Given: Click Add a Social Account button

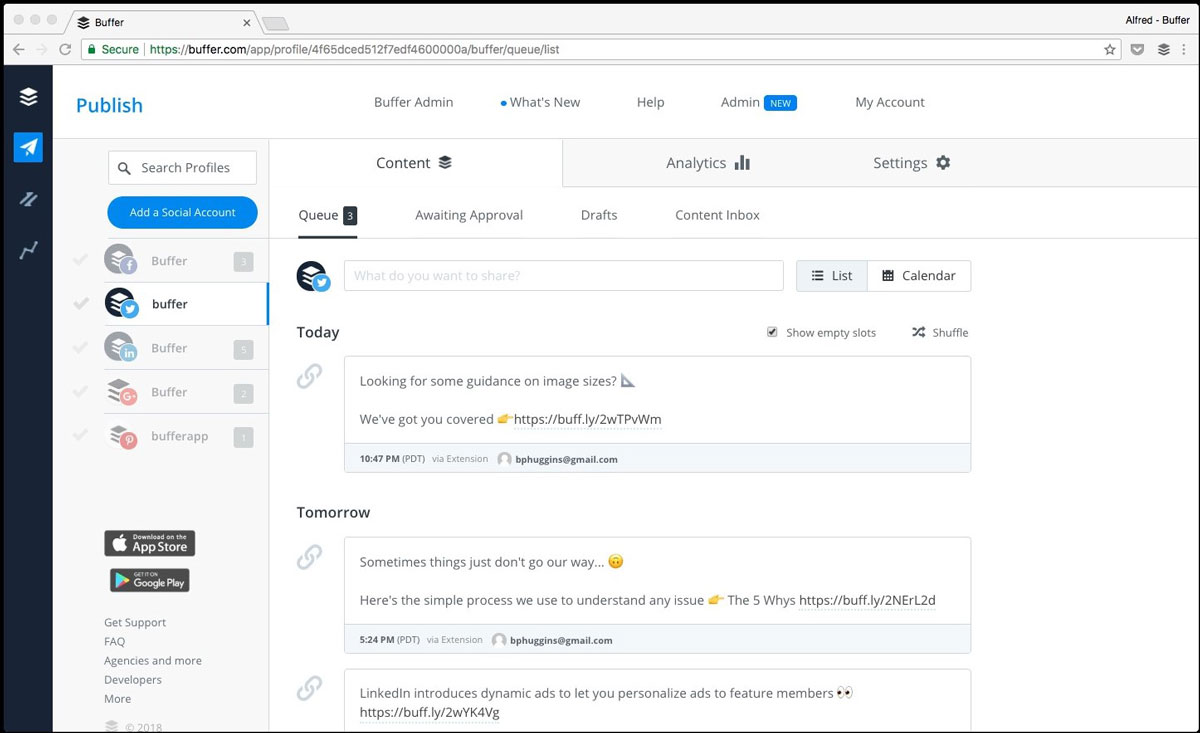Looking at the screenshot, I should pos(182,212).
